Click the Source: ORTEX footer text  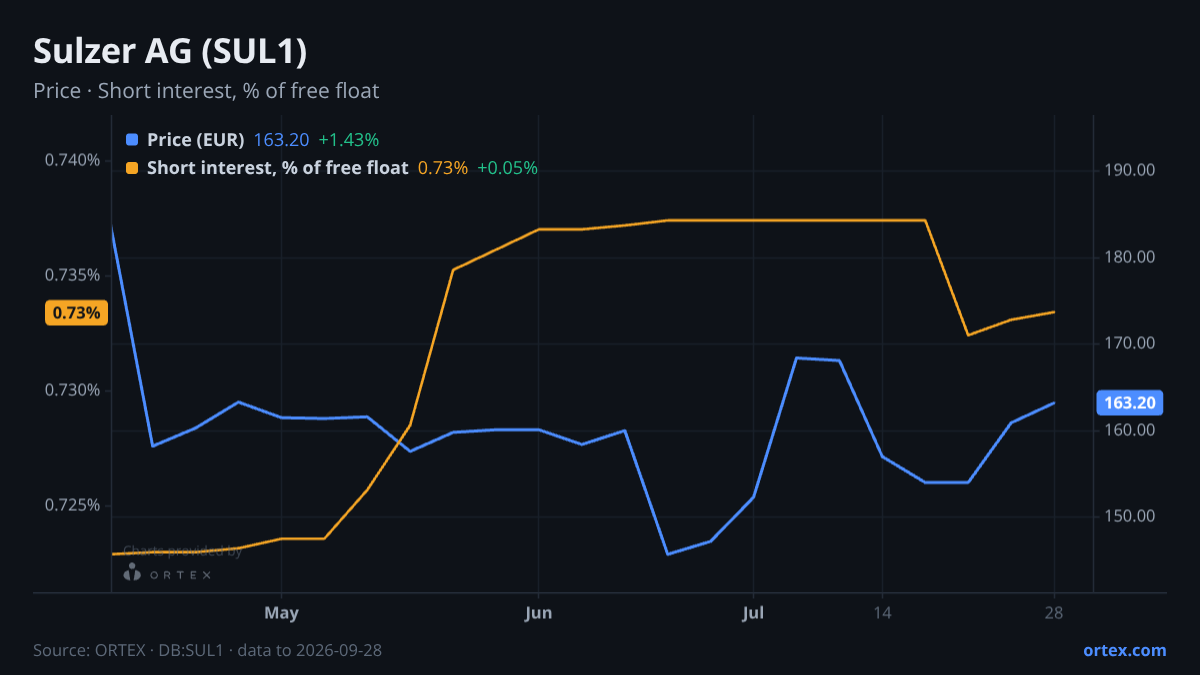(207, 650)
